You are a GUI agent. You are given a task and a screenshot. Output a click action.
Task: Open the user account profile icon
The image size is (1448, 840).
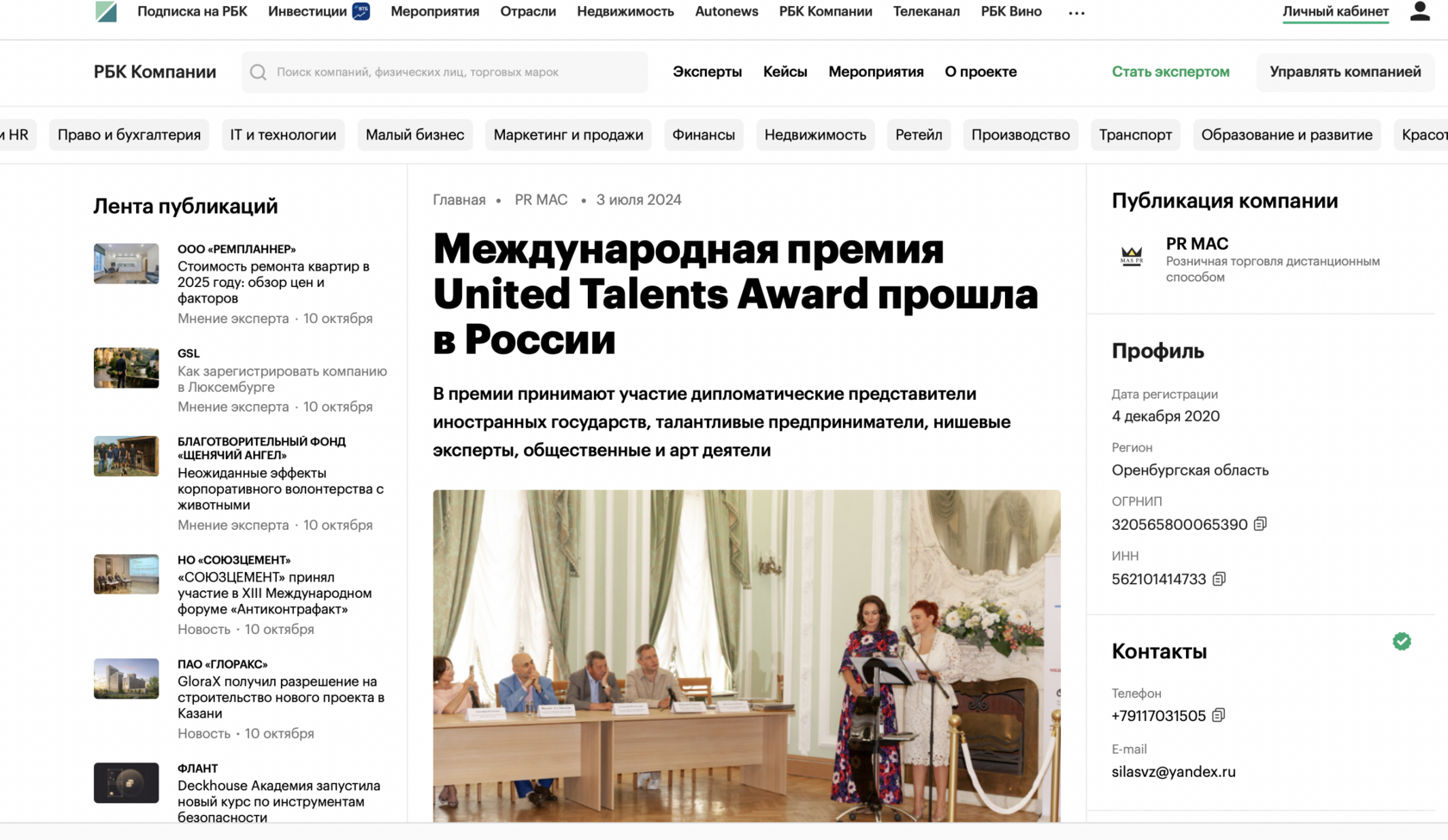coord(1420,11)
